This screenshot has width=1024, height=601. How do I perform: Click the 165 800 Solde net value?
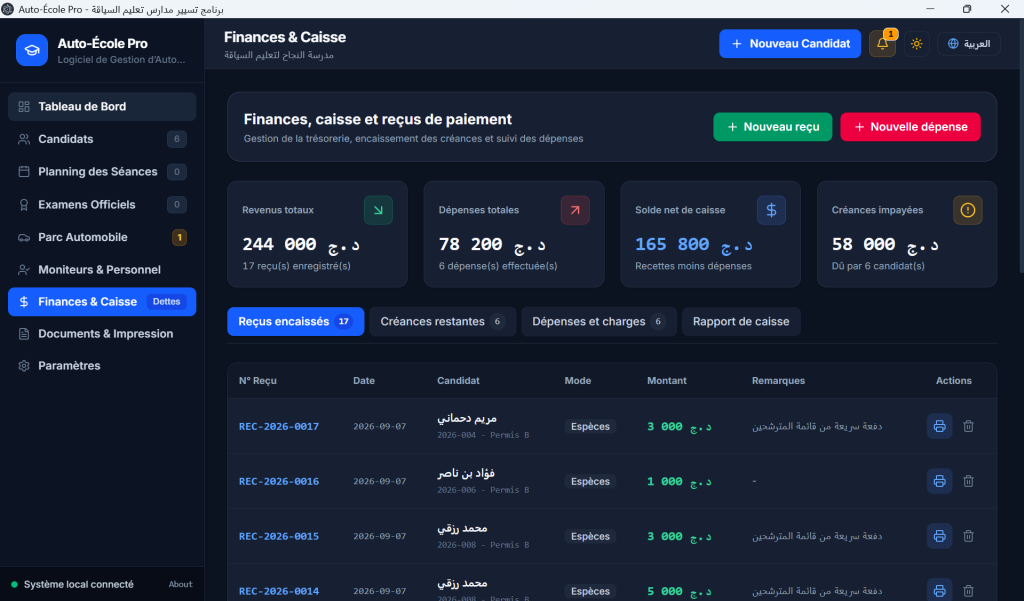pyautogui.click(x=694, y=245)
